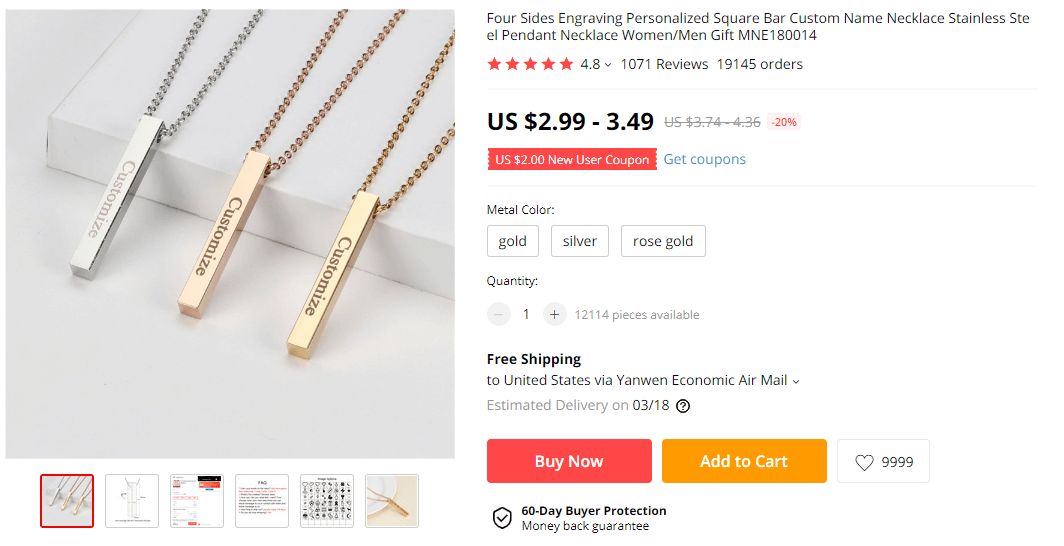Open the 1071 Reviews link
Viewport: 1064px width, 546px height.
tap(664, 64)
